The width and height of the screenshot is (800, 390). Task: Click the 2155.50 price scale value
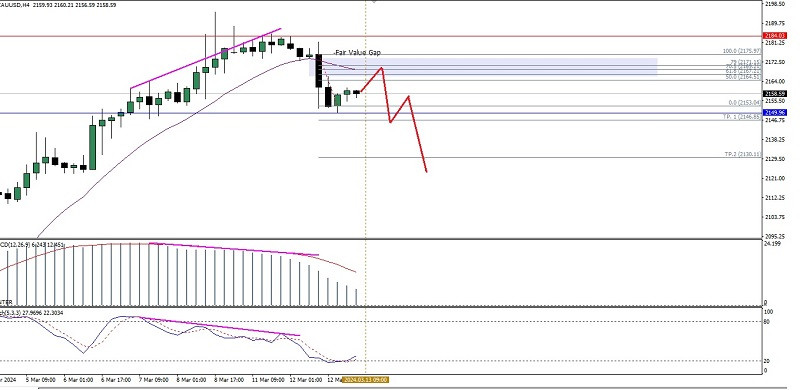pyautogui.click(x=774, y=101)
